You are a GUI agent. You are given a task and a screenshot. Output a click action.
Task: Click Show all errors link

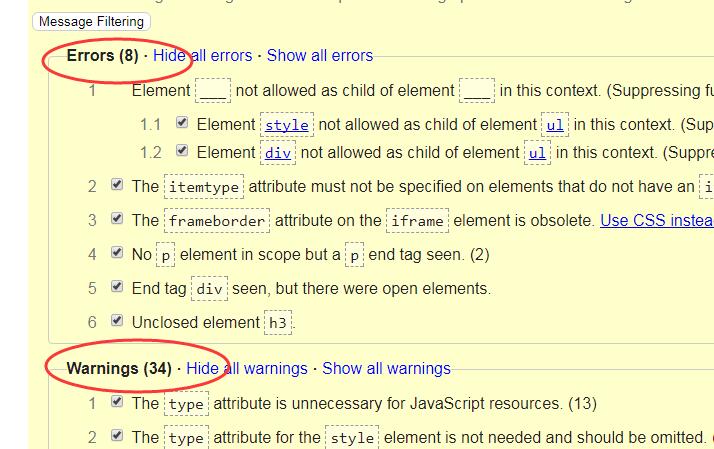(320, 55)
